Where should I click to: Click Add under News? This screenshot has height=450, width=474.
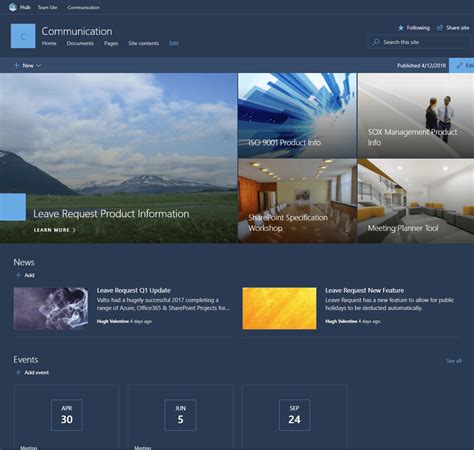pos(29,275)
